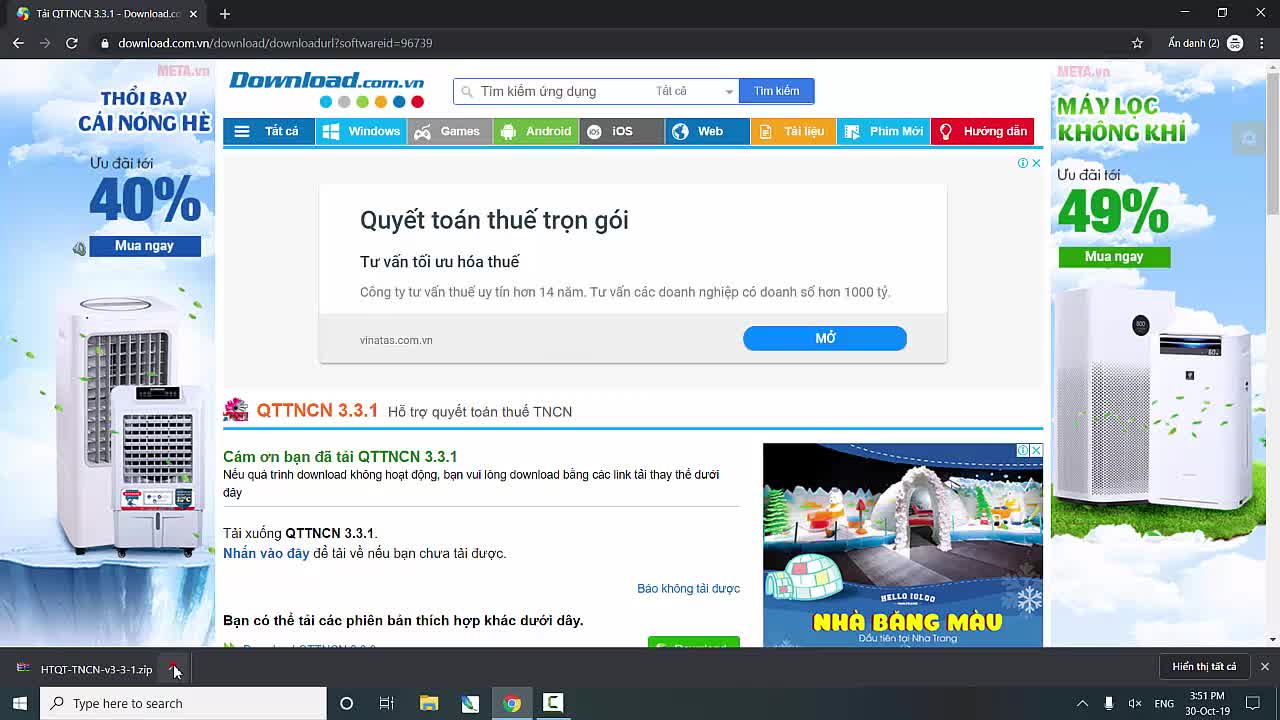Mute the left ad speaker icon
The height and width of the screenshot is (720, 1280).
pos(79,249)
